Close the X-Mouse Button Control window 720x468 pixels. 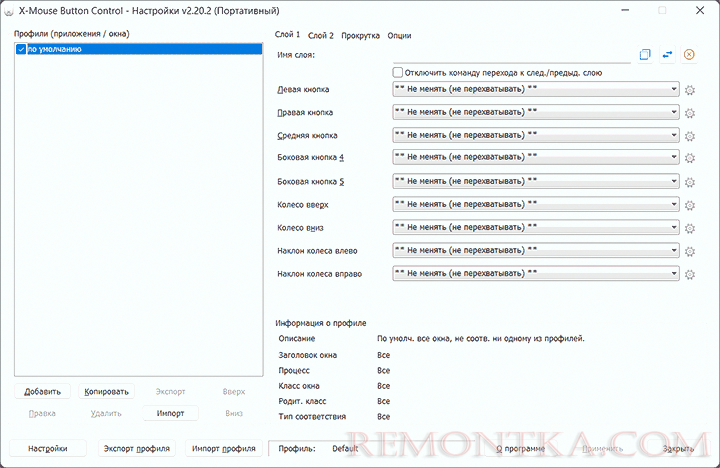point(700,10)
